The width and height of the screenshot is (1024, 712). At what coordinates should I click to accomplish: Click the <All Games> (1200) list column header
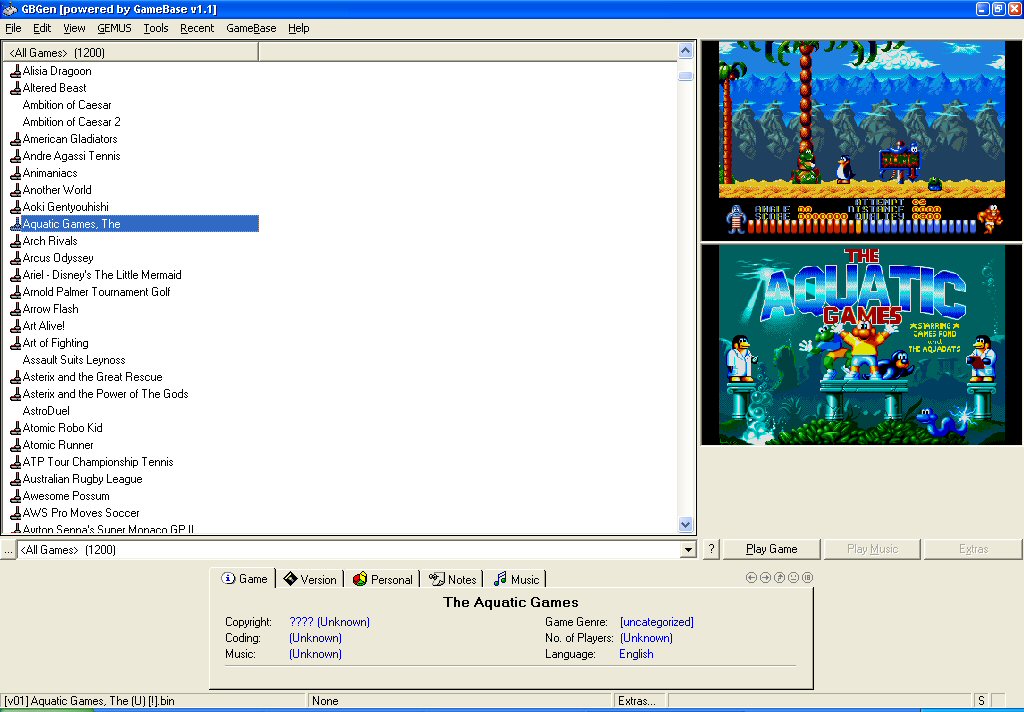[x=131, y=52]
